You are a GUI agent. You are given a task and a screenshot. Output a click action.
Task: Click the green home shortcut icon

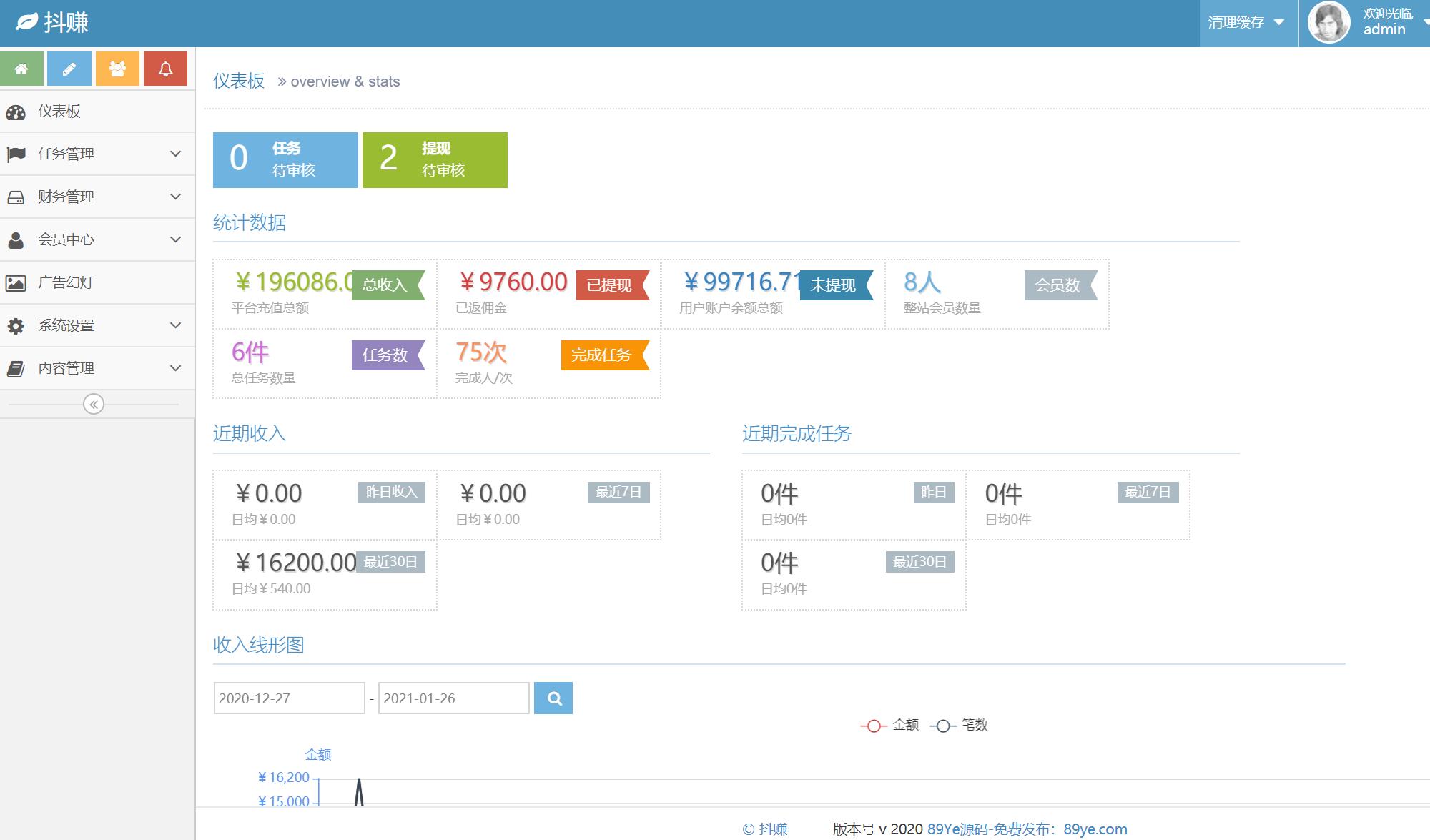(x=21, y=69)
